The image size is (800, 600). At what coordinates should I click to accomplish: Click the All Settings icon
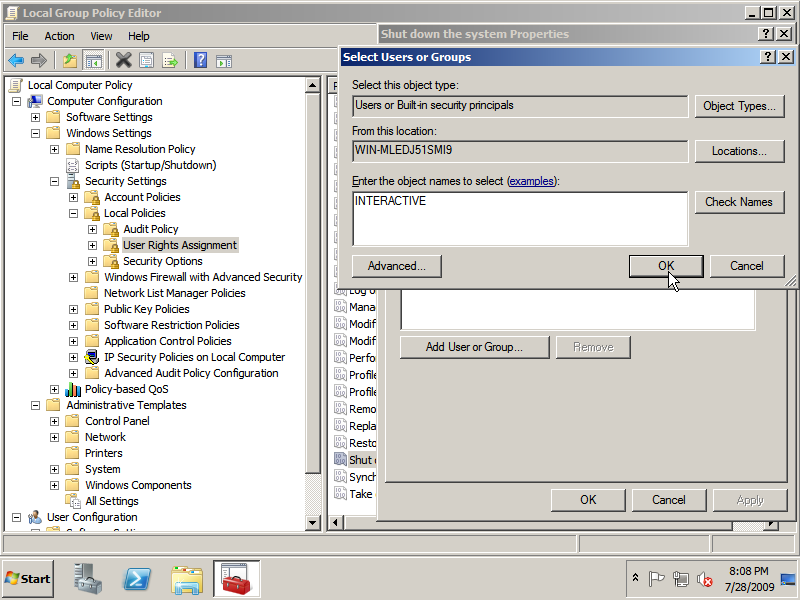73,501
